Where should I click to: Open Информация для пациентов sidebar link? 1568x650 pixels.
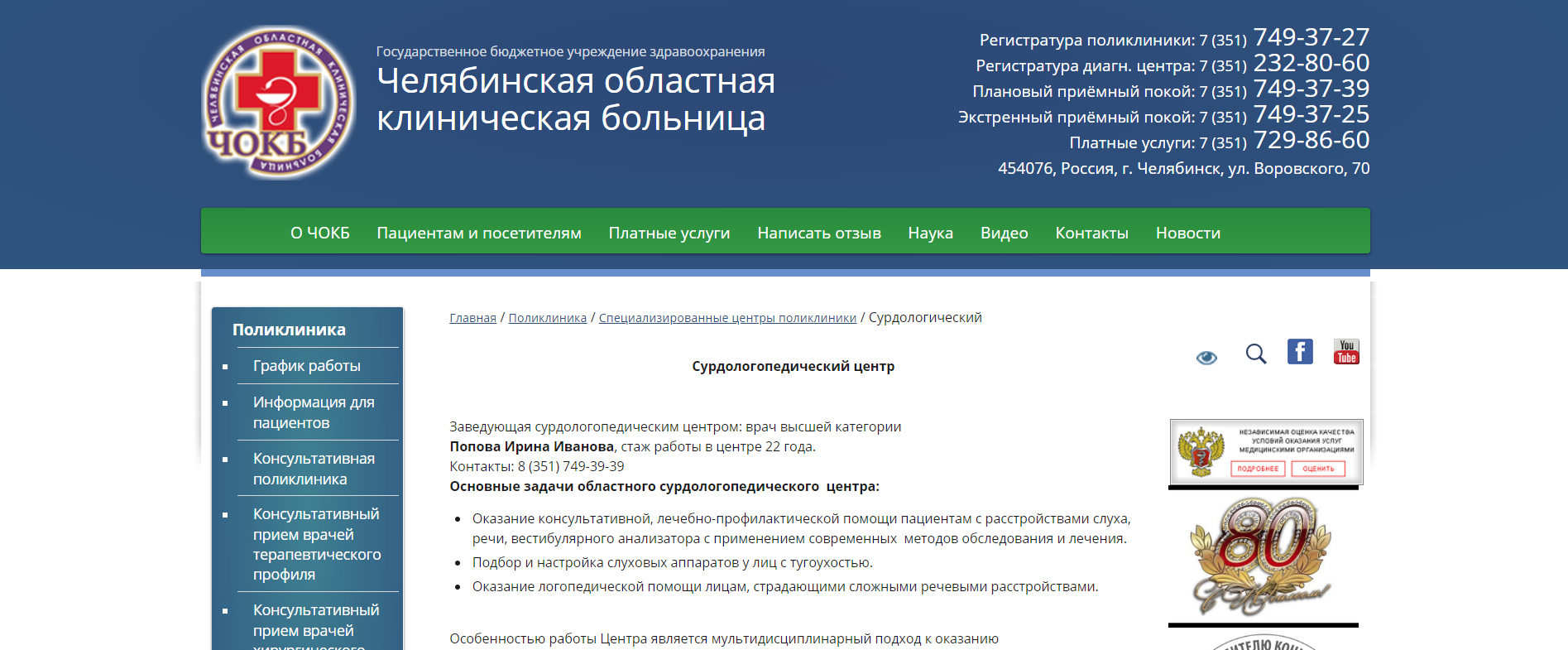click(314, 412)
